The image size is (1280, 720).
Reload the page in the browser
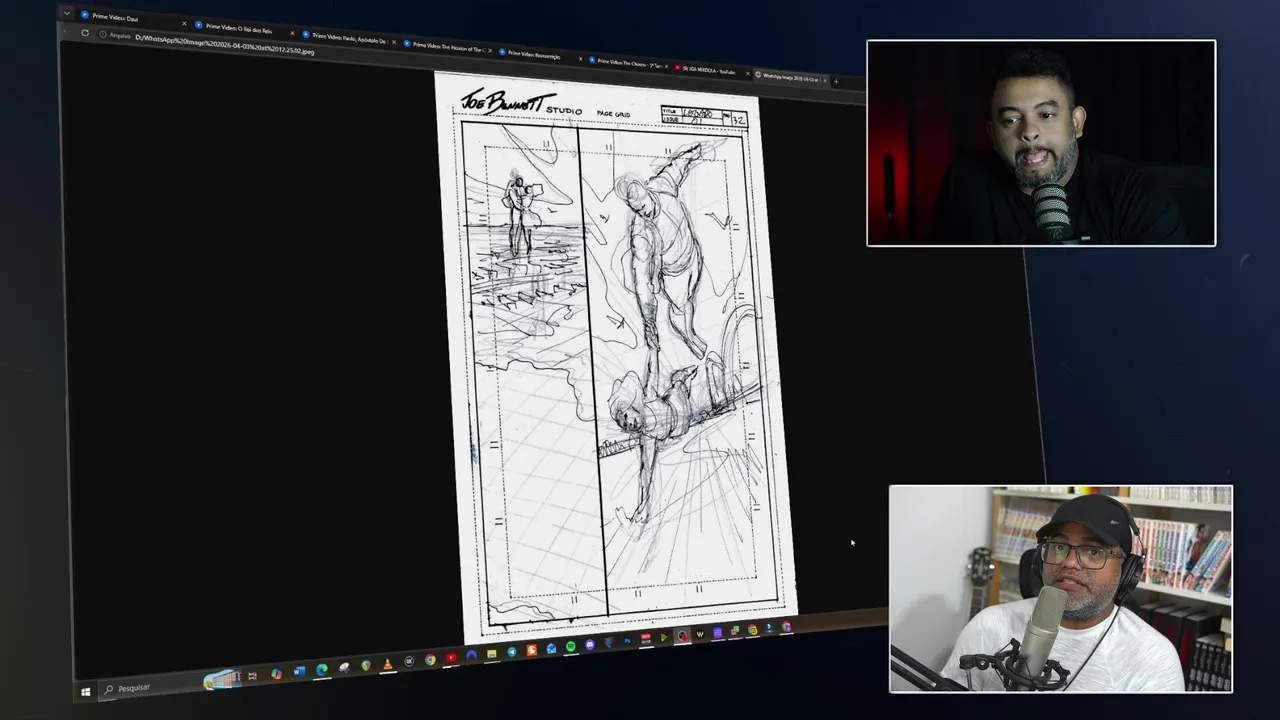point(85,32)
